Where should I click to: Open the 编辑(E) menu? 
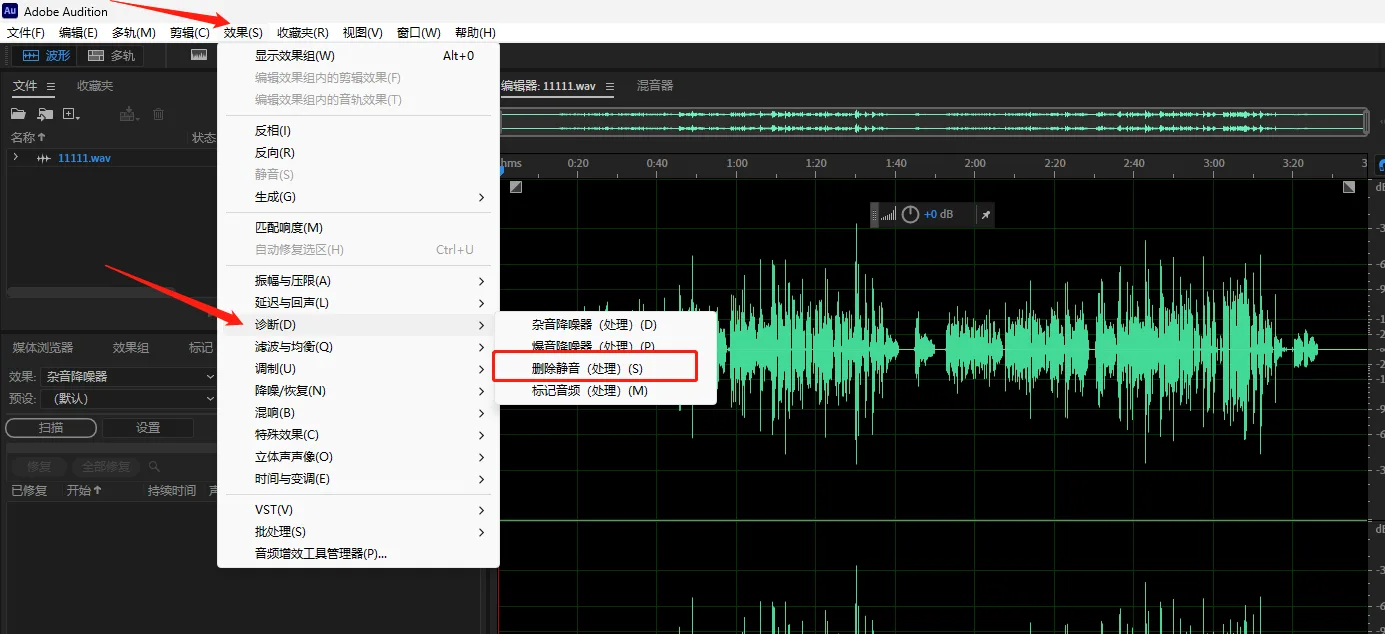click(x=78, y=33)
